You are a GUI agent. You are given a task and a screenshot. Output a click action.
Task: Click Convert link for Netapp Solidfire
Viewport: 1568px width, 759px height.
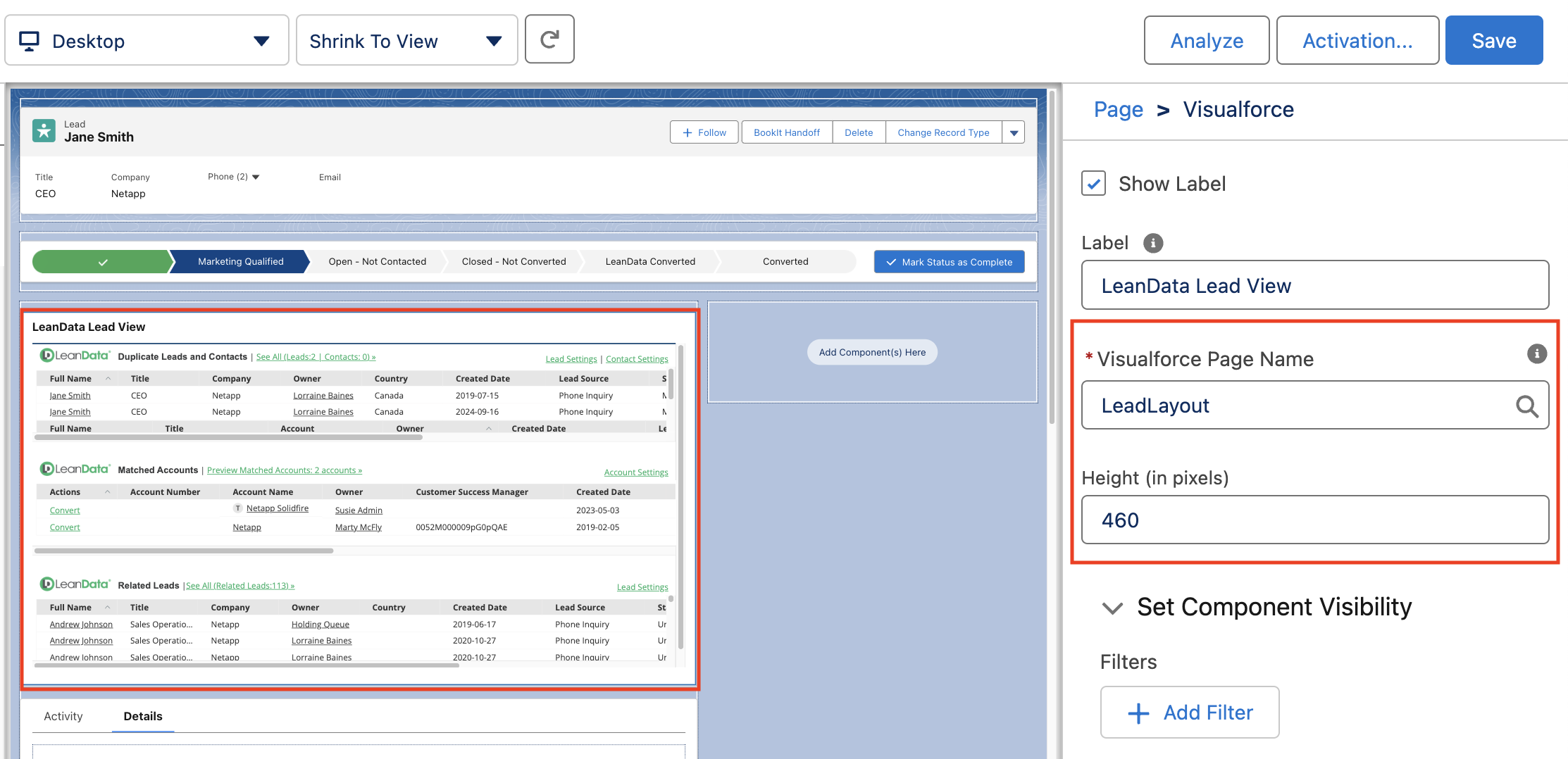65,510
